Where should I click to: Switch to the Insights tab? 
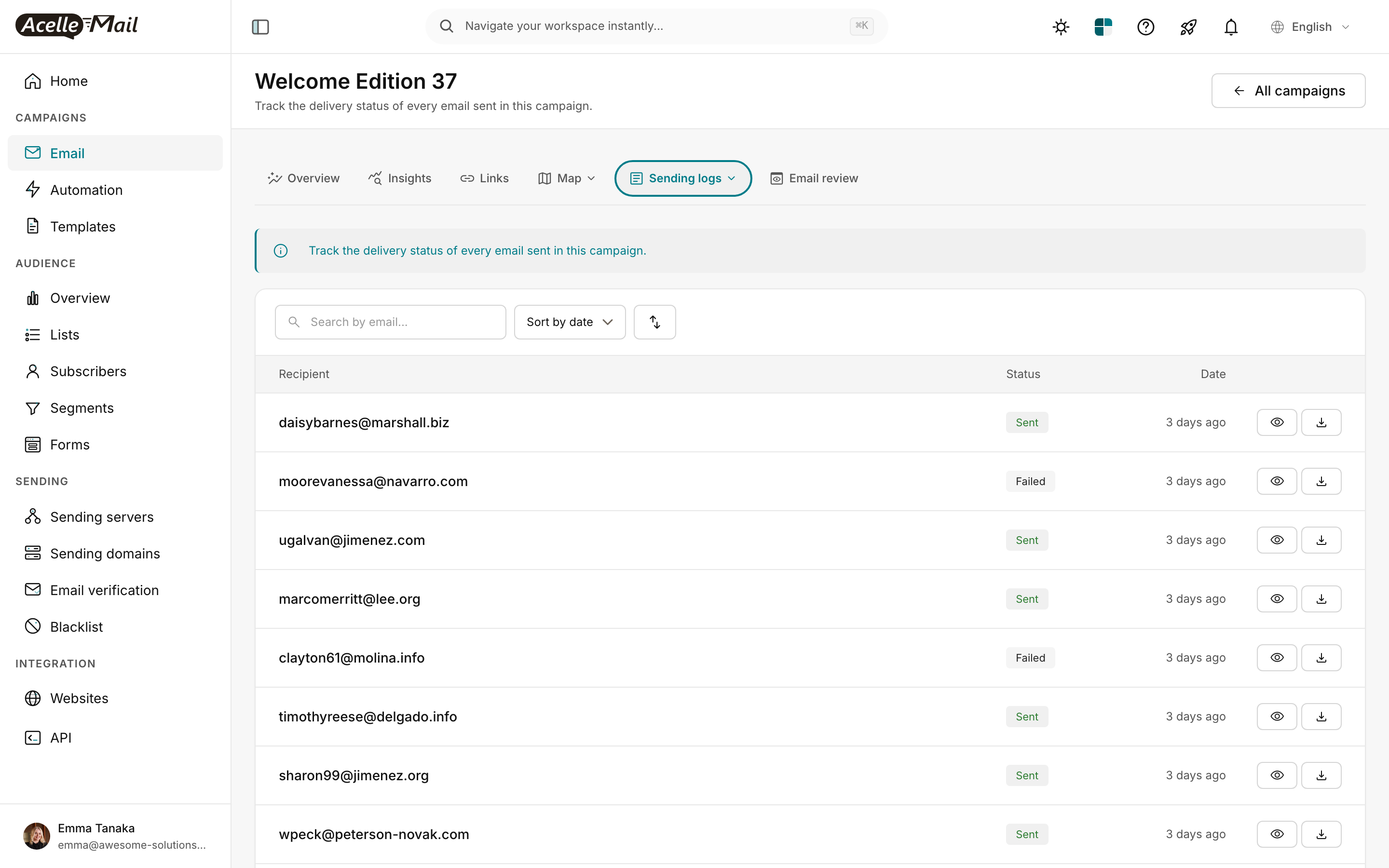click(399, 178)
